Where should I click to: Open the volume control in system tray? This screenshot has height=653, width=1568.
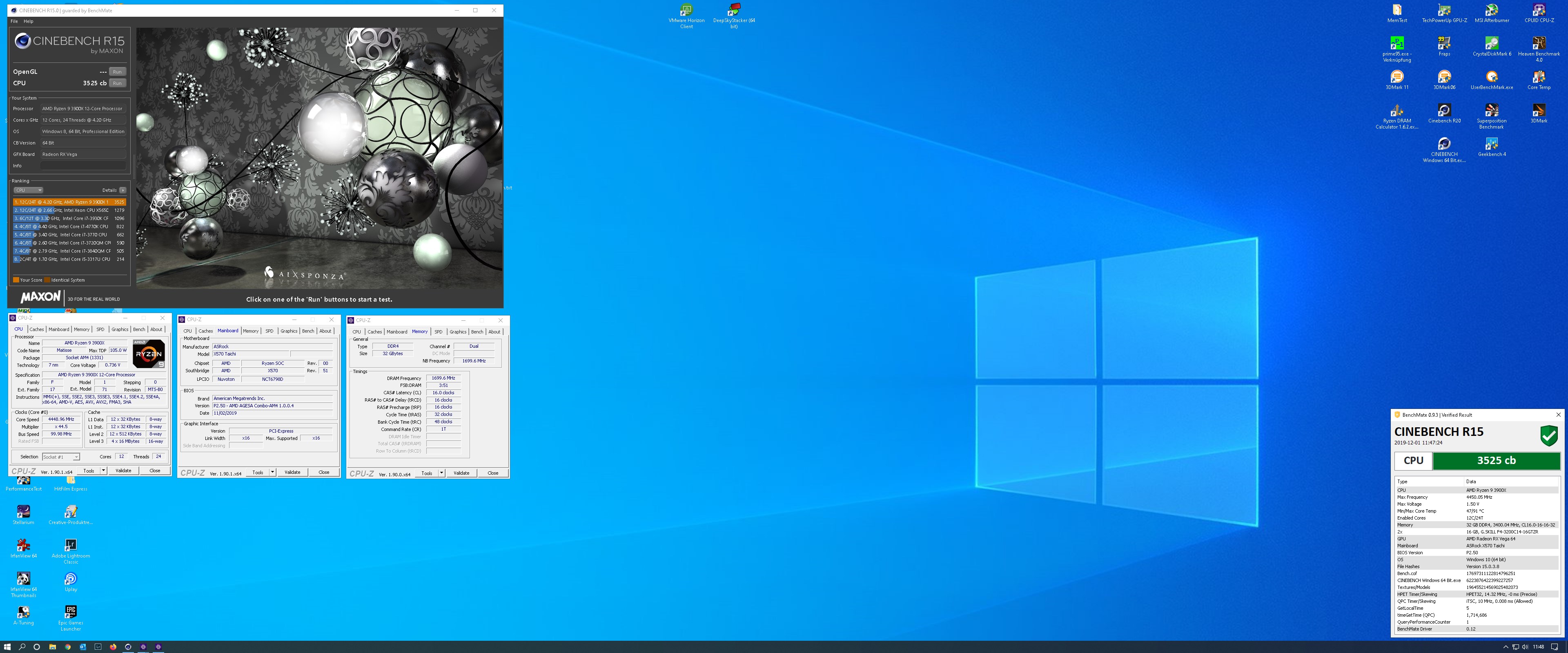[1525, 647]
